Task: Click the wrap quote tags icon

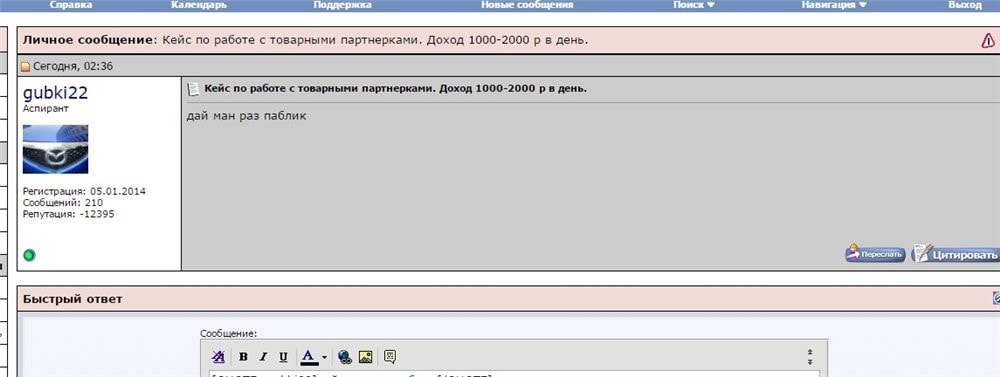Action: coord(390,357)
